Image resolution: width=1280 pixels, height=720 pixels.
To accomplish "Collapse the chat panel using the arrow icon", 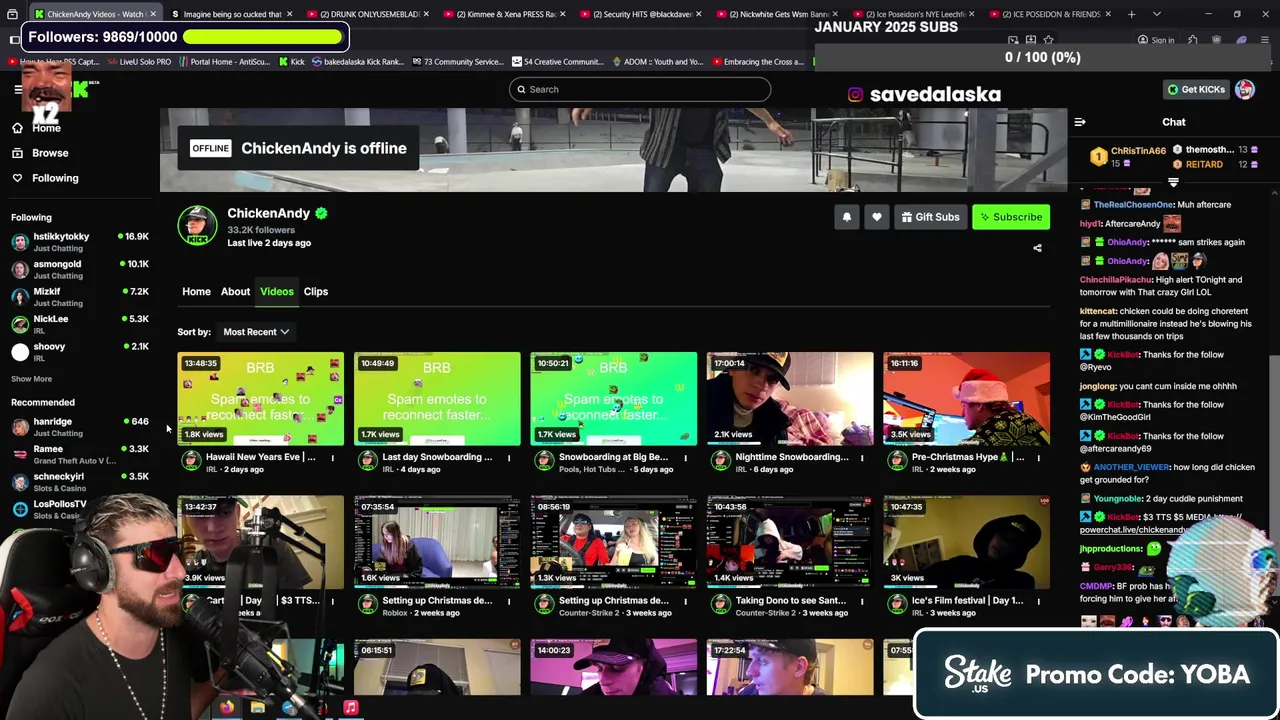I will [1080, 122].
